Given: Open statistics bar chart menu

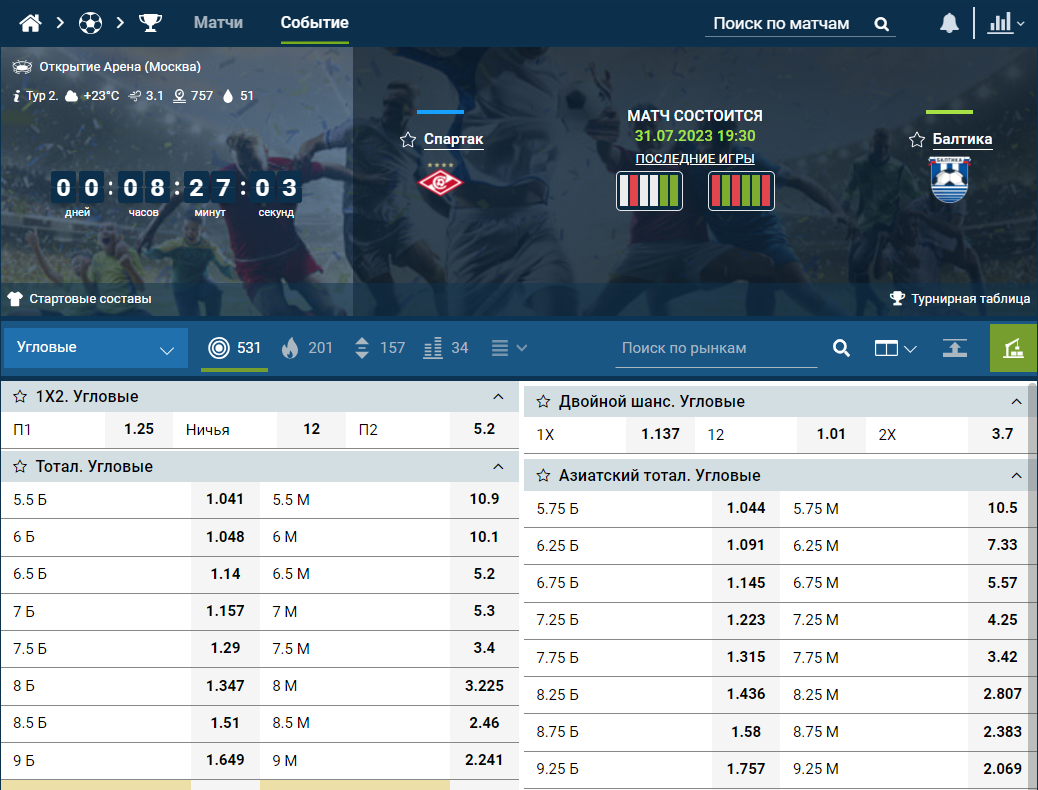Looking at the screenshot, I should pyautogui.click(x=1006, y=23).
